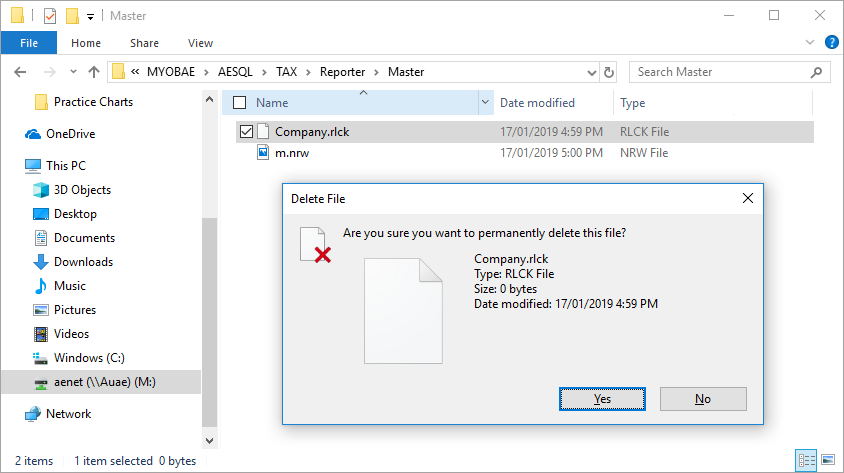
Task: Click the Properties quick access icon
Action: 50,16
